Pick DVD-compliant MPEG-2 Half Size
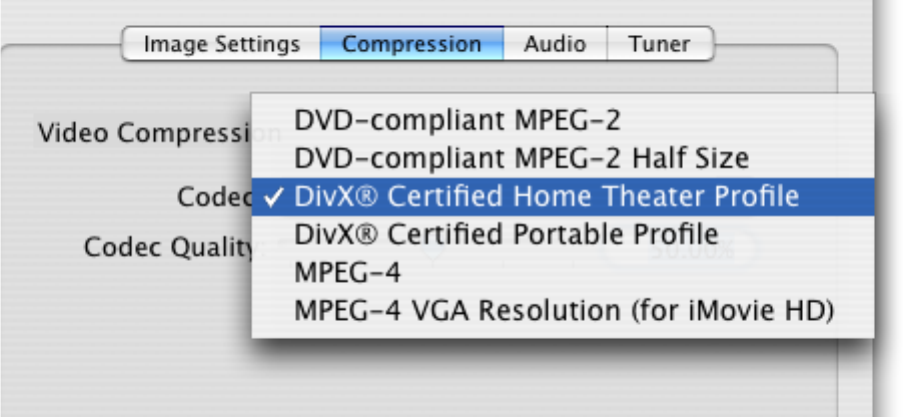The width and height of the screenshot is (904, 417). 521,158
